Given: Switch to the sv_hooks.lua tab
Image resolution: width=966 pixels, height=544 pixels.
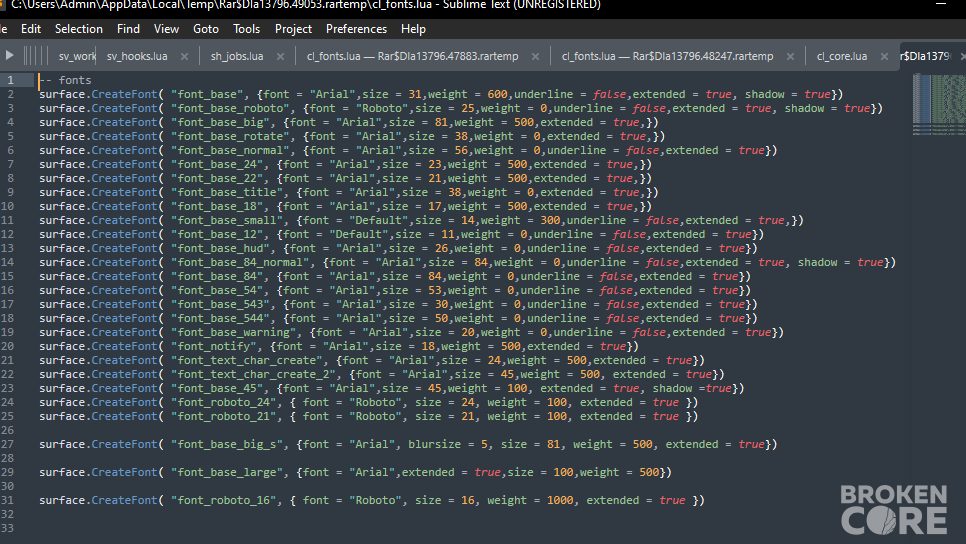Looking at the screenshot, I should click(137, 56).
